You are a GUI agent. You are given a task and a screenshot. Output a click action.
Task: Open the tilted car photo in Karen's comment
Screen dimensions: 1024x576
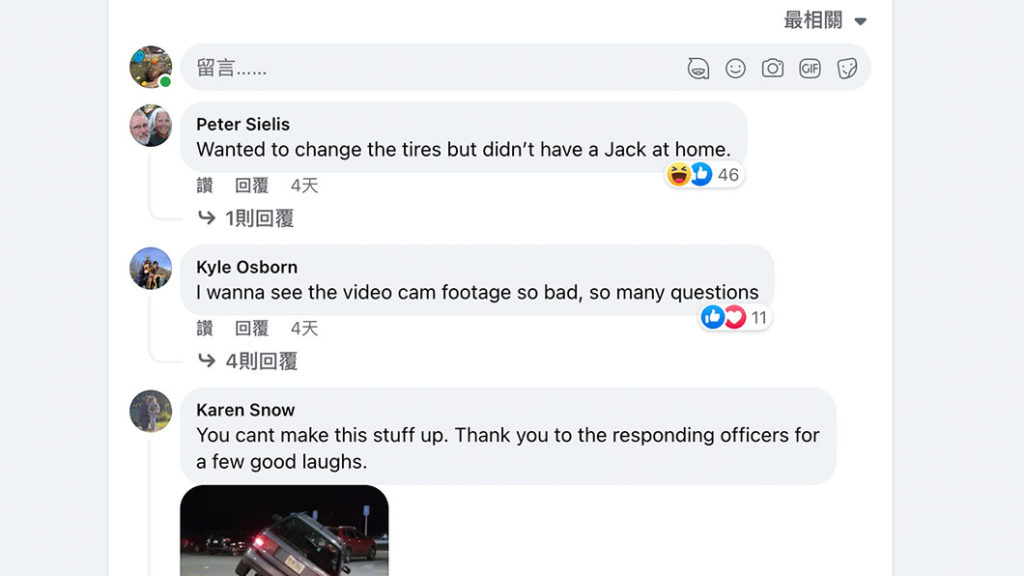(284, 530)
